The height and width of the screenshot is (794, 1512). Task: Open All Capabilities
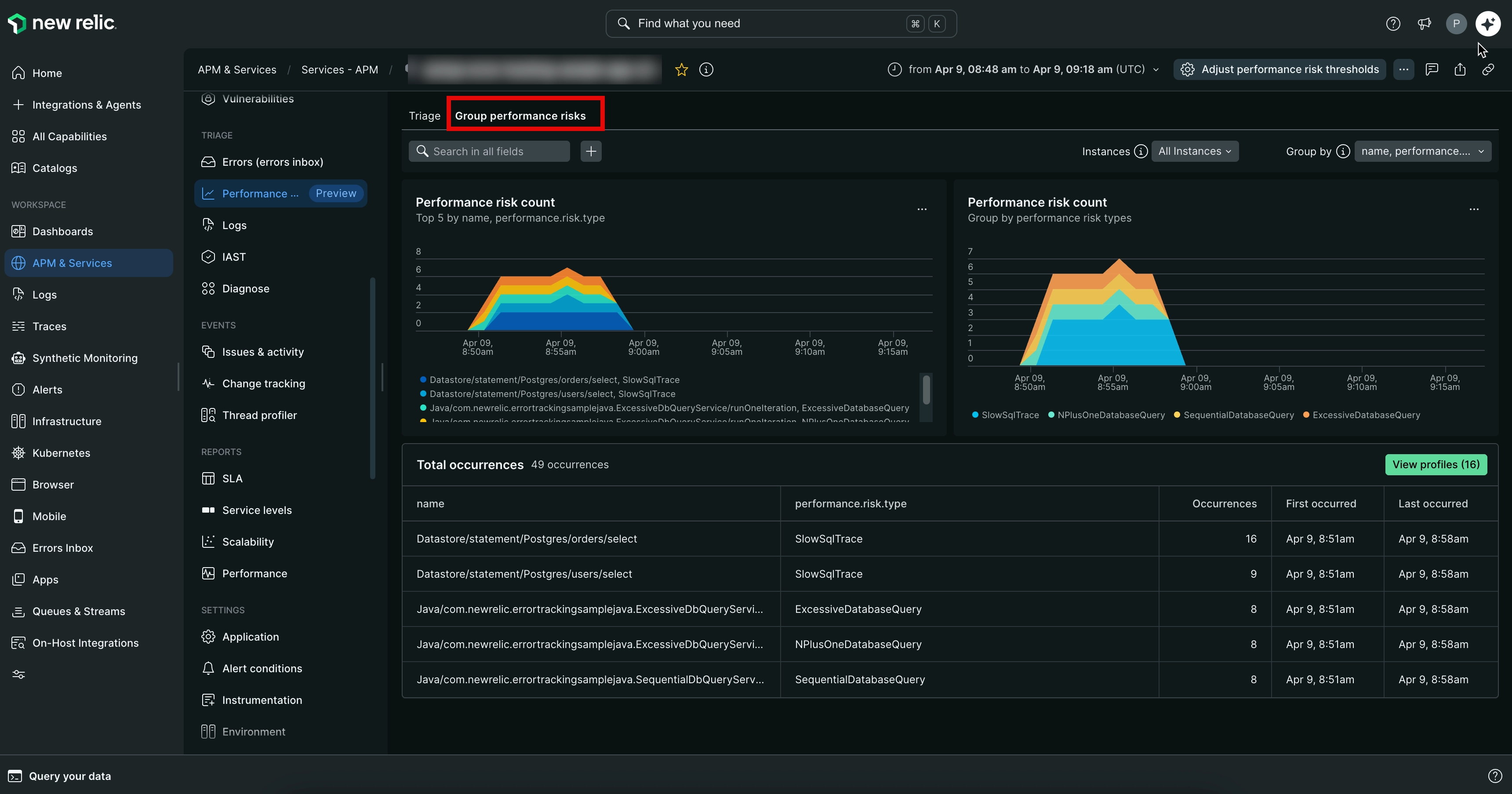click(x=89, y=136)
